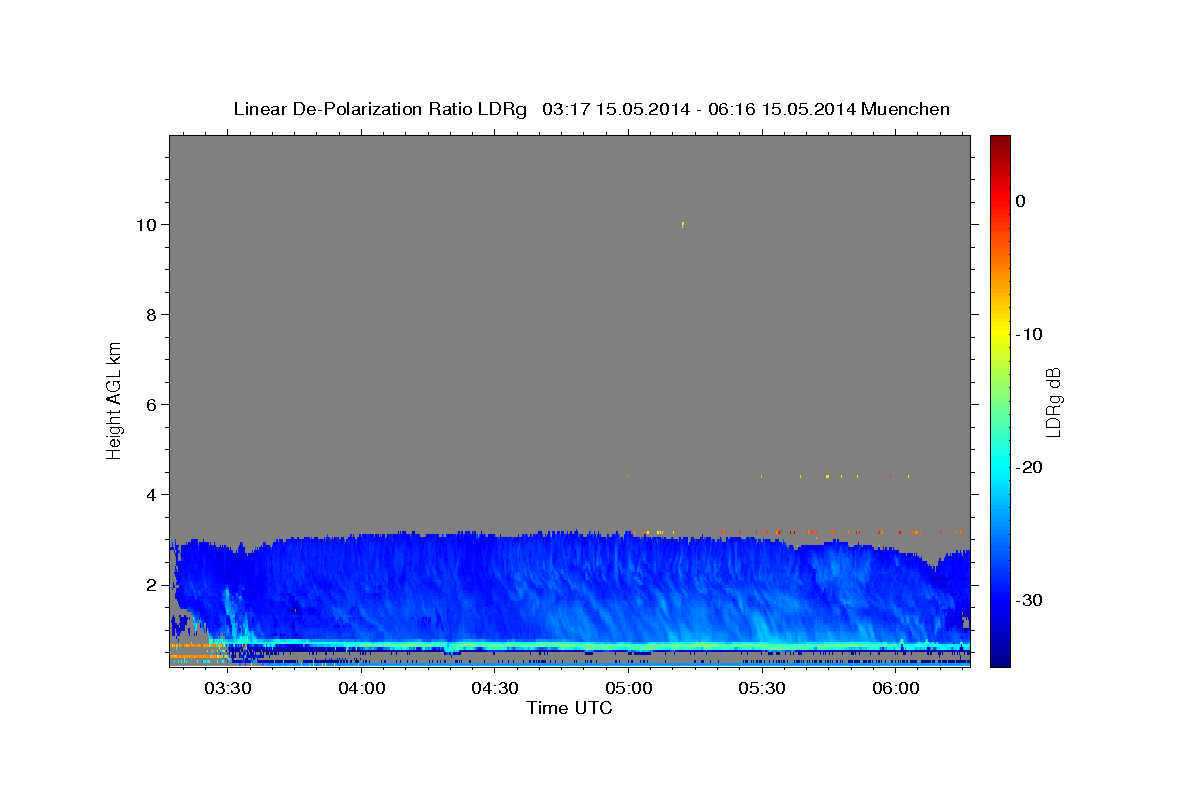Viewport: 1200px width, 800px height.
Task: Click the colorbar at the 0 dB level
Action: [x=1000, y=201]
